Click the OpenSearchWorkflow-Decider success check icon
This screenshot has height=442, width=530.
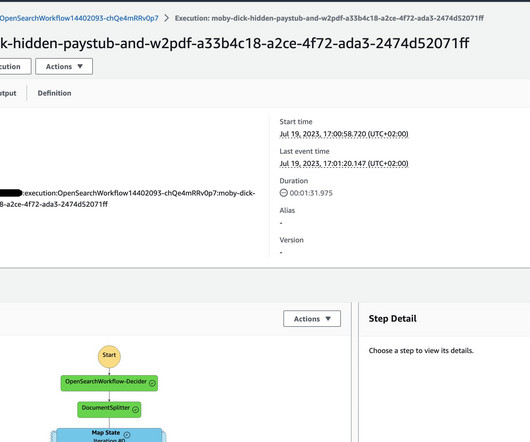pyautogui.click(x=152, y=383)
